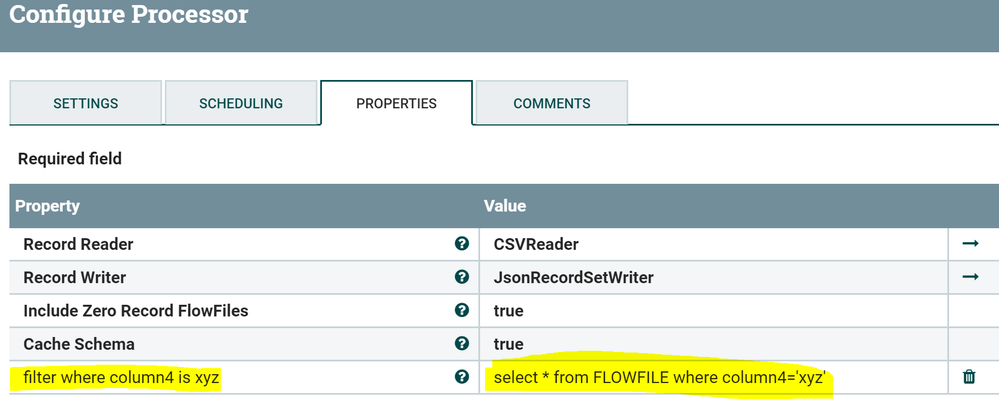Click help icon for Record Reader
999x402 pixels.
pyautogui.click(x=461, y=244)
